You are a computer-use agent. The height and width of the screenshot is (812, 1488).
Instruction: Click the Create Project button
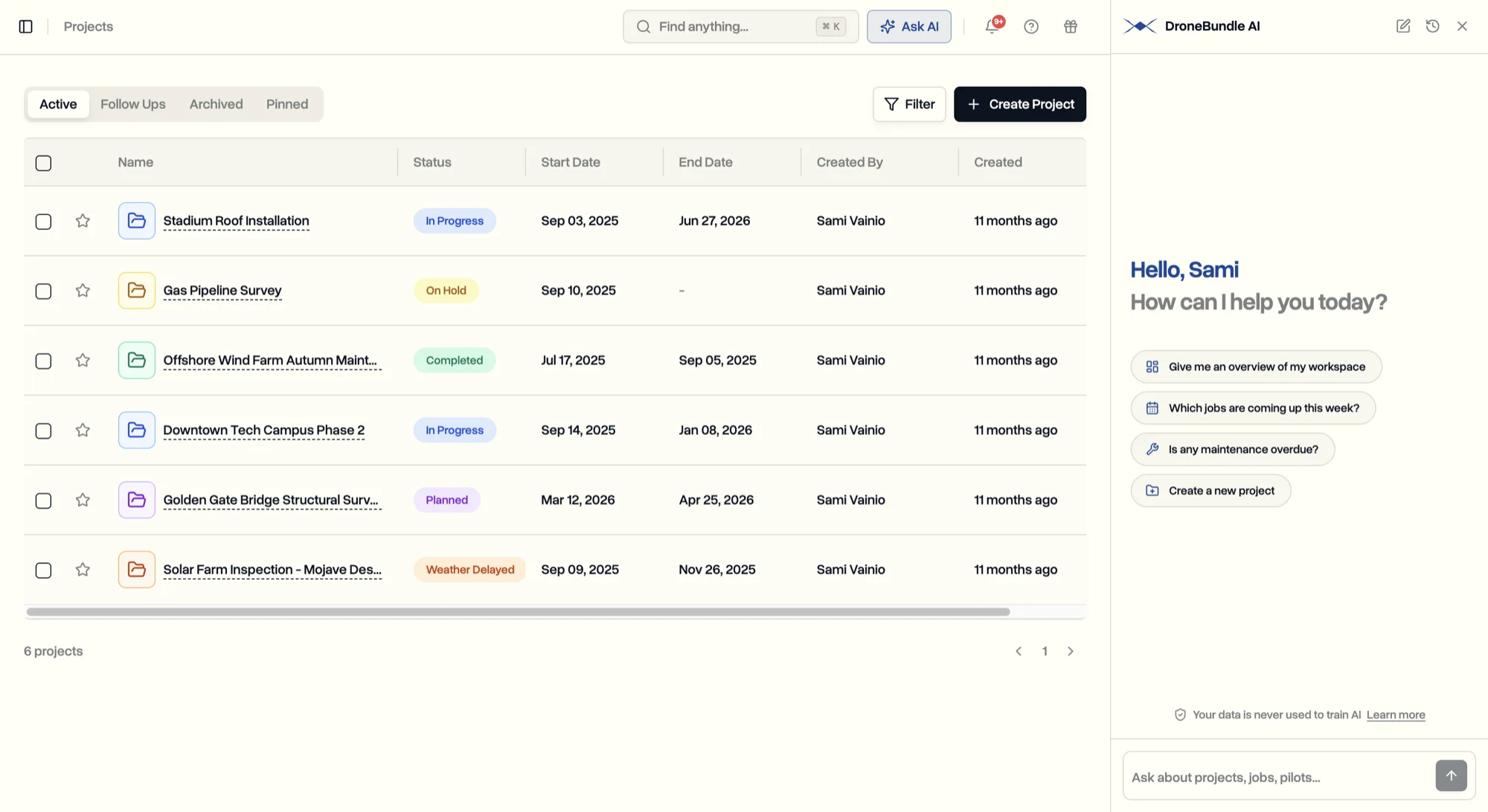point(1020,104)
